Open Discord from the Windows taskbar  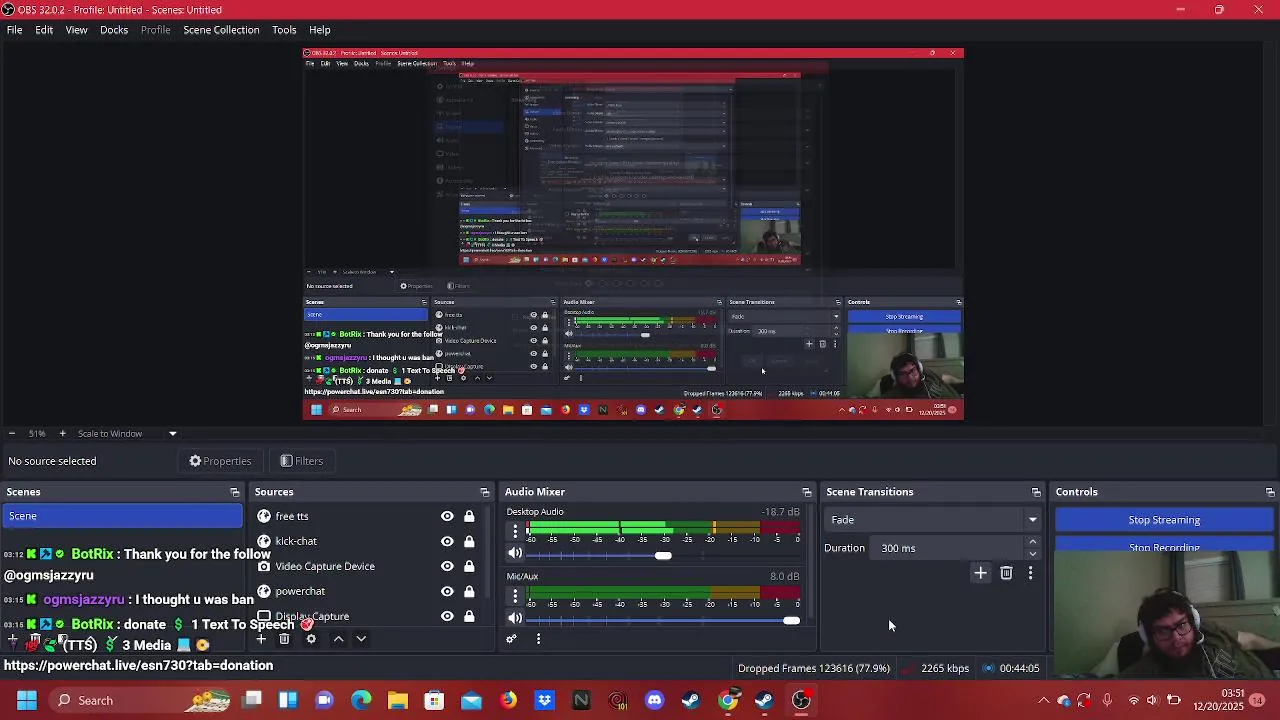tap(654, 700)
